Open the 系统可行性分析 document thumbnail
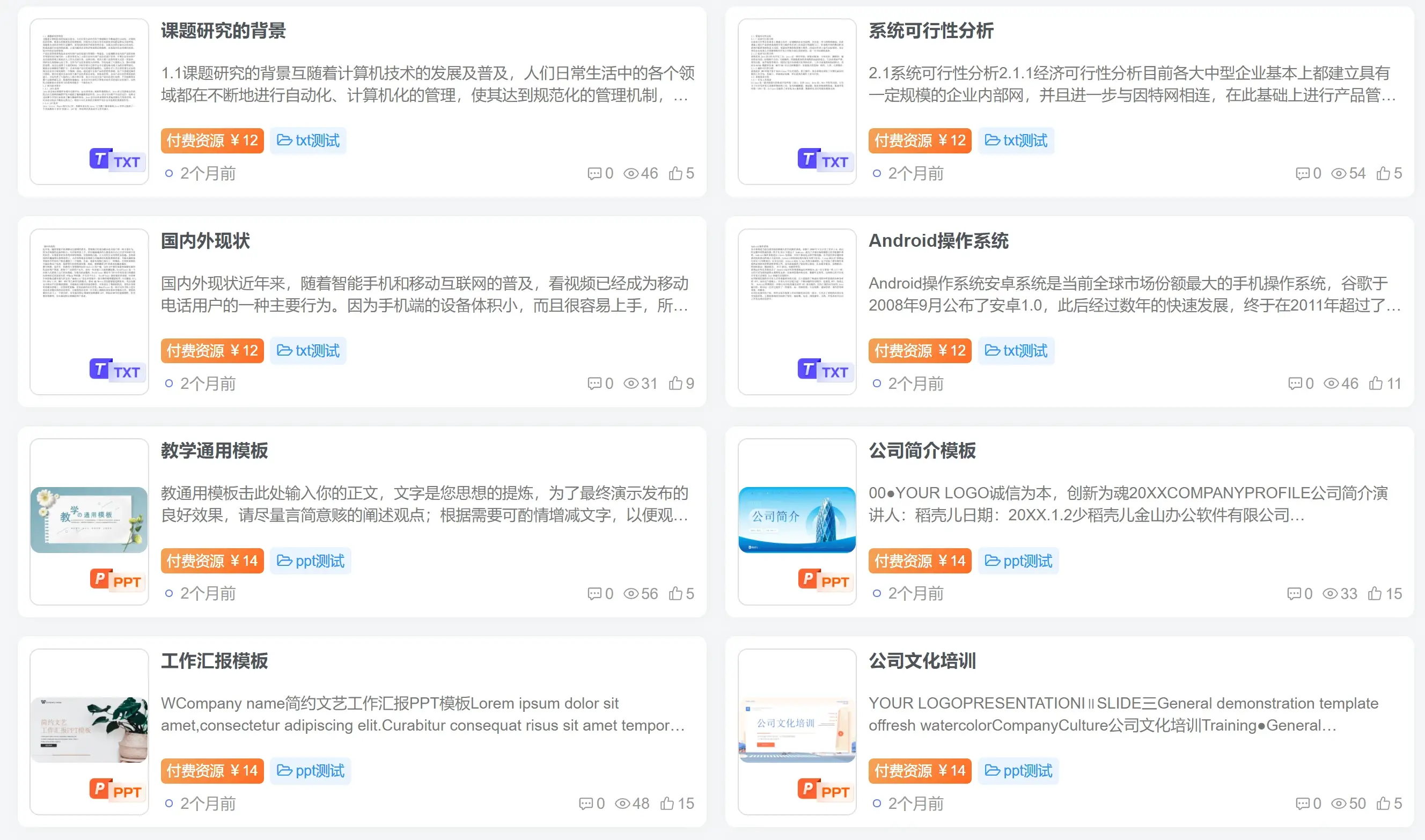Viewport: 1425px width, 840px height. click(x=797, y=102)
